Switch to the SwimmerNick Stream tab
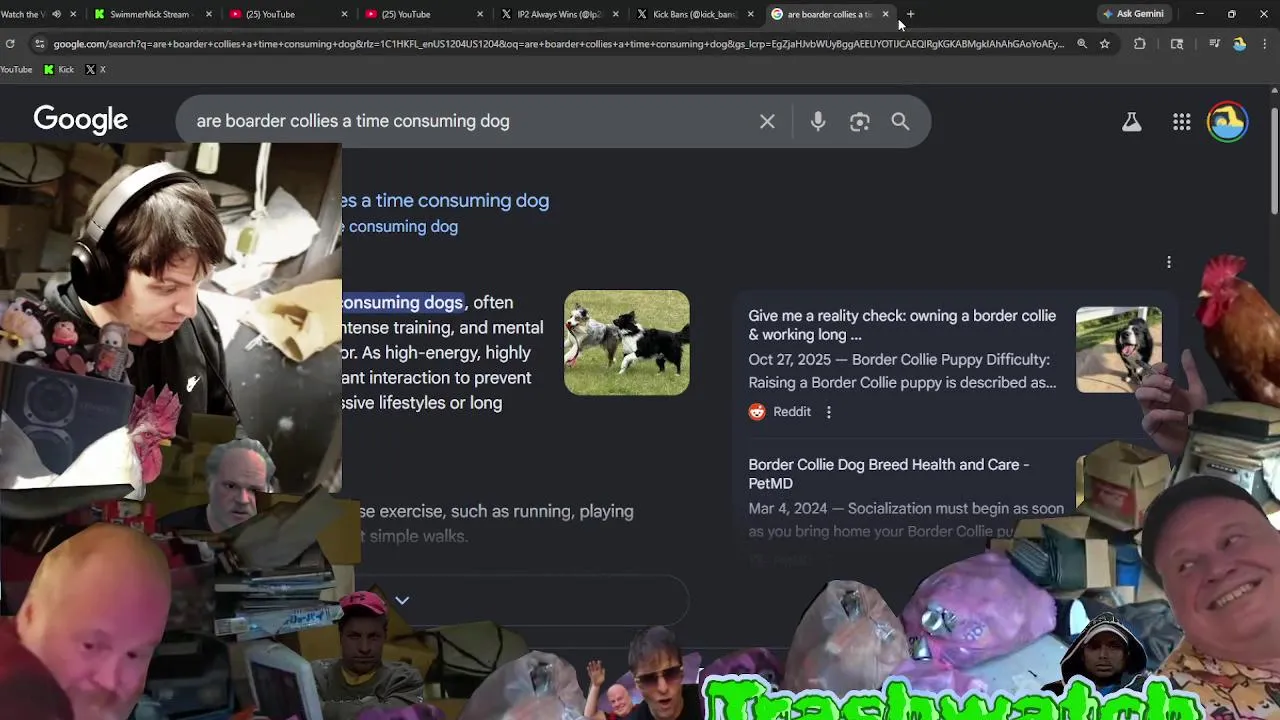This screenshot has width=1280, height=720. (150, 14)
